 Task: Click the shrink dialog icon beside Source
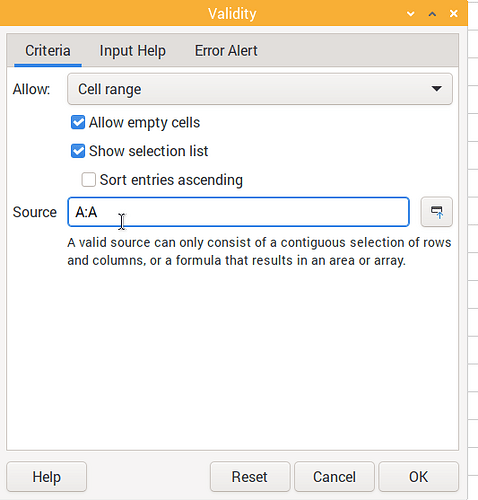click(436, 212)
